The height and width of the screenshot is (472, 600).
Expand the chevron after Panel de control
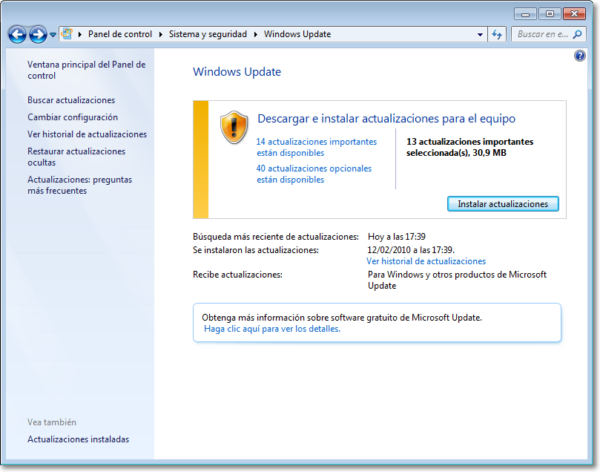tap(161, 34)
